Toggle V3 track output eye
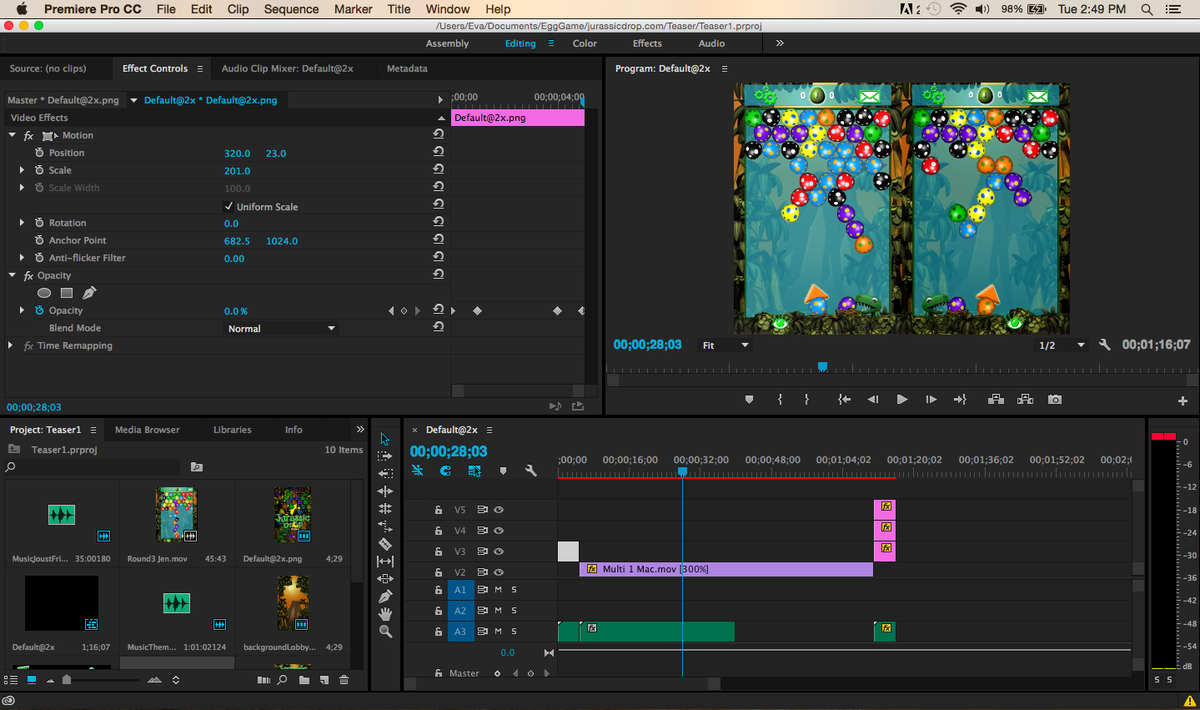 [x=499, y=551]
